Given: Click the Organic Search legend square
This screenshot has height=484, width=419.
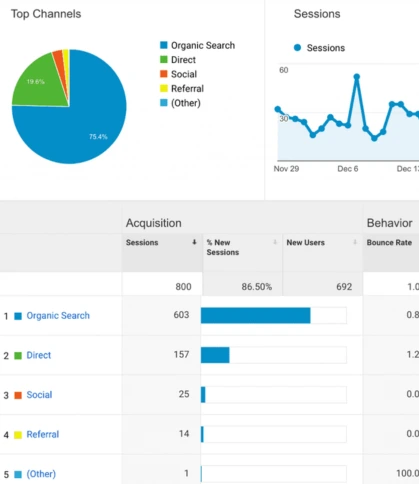Looking at the screenshot, I should 164,45.
